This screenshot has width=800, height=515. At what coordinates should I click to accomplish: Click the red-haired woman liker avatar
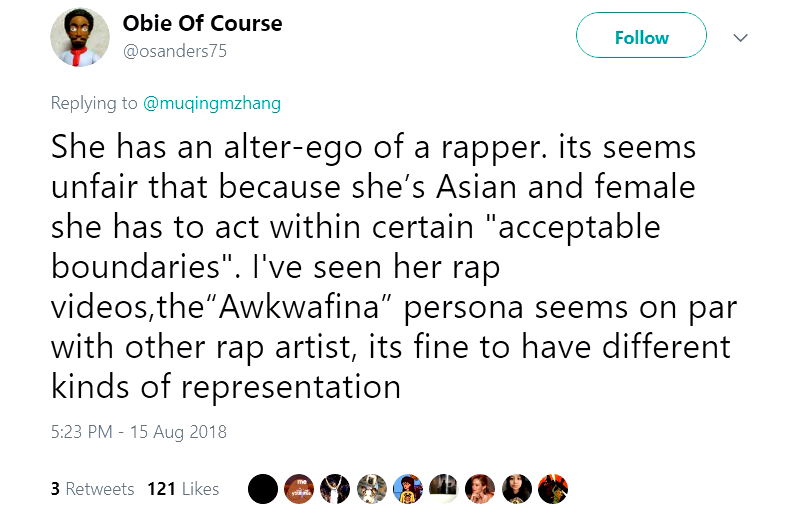pyautogui.click(x=480, y=489)
